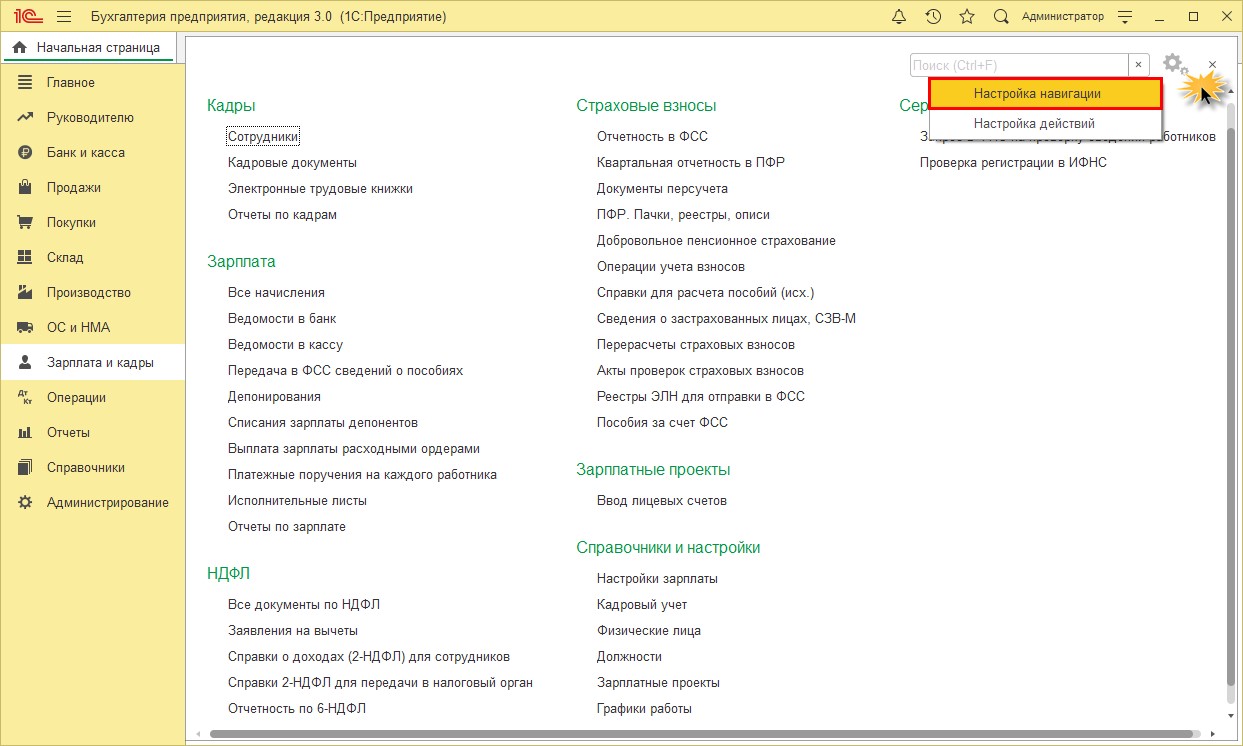Clear the search field with the x button

pyautogui.click(x=1138, y=65)
